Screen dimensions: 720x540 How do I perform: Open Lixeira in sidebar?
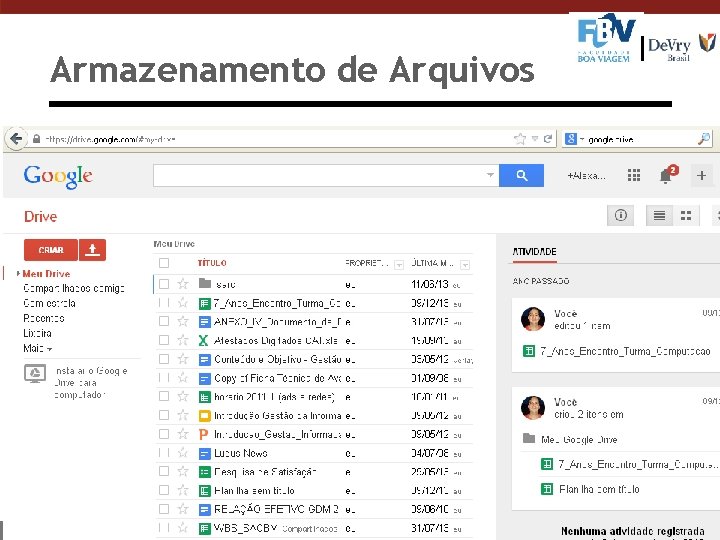coord(37,333)
